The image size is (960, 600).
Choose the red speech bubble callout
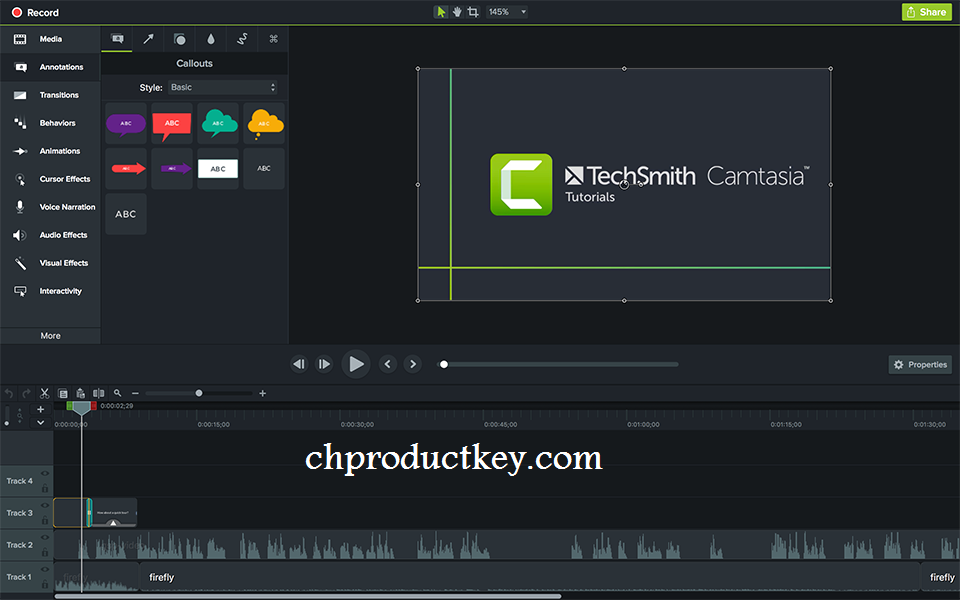(x=172, y=124)
